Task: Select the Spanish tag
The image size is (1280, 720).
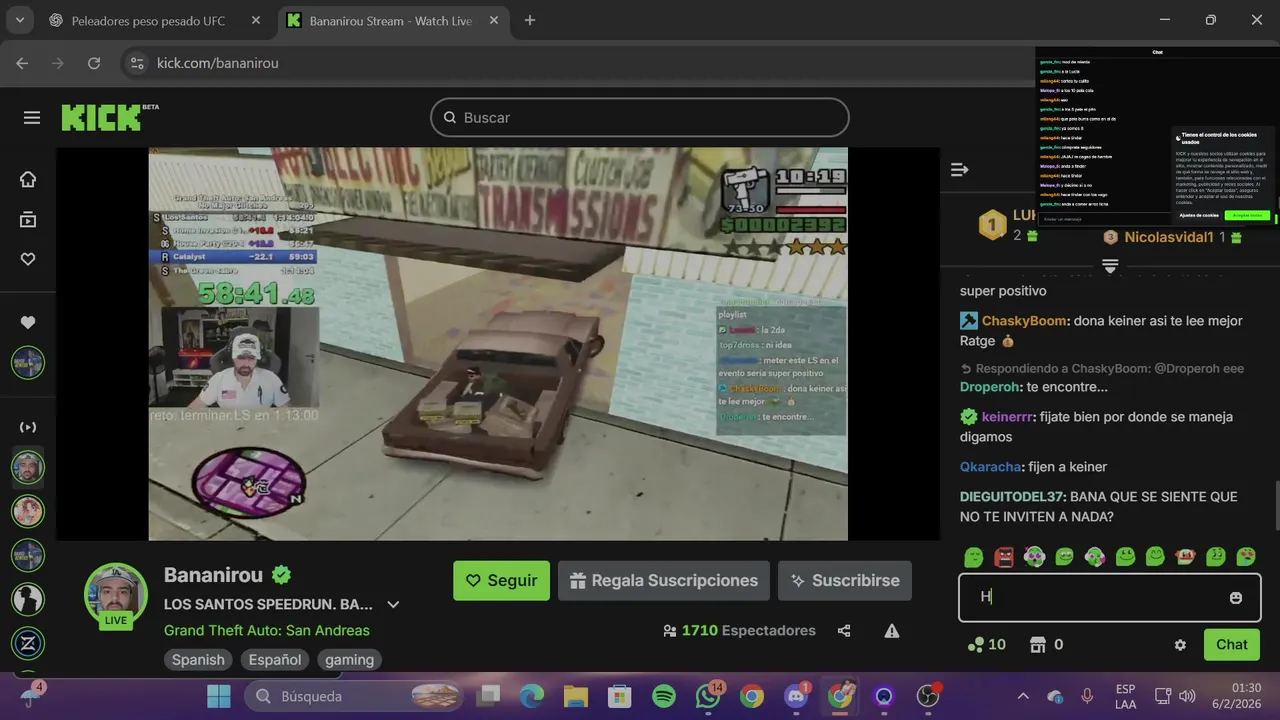Action: tap(198, 660)
